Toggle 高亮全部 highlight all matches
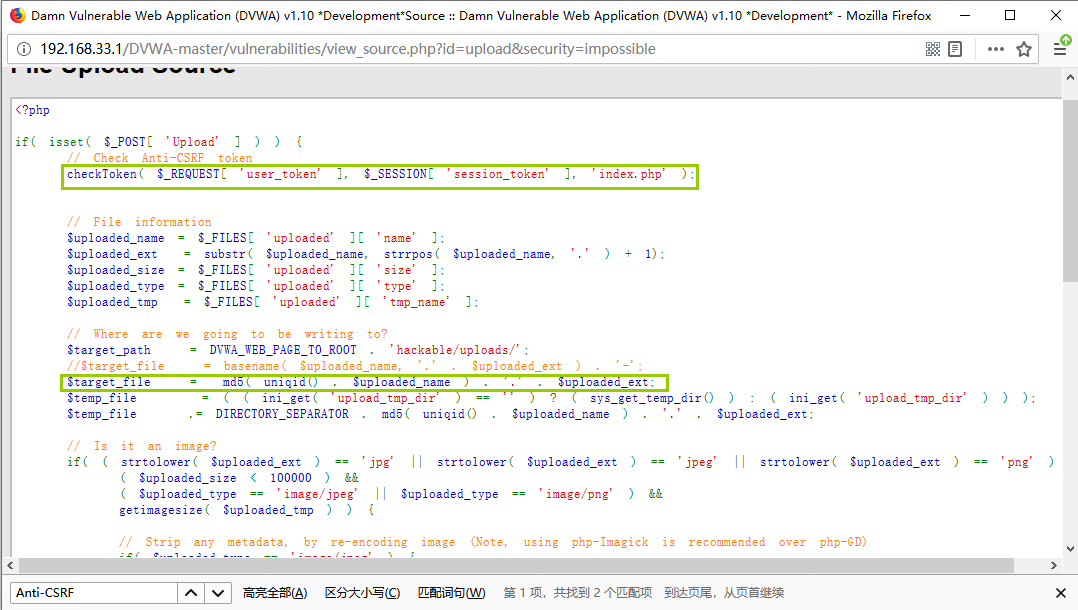1078x610 pixels. [x=274, y=594]
